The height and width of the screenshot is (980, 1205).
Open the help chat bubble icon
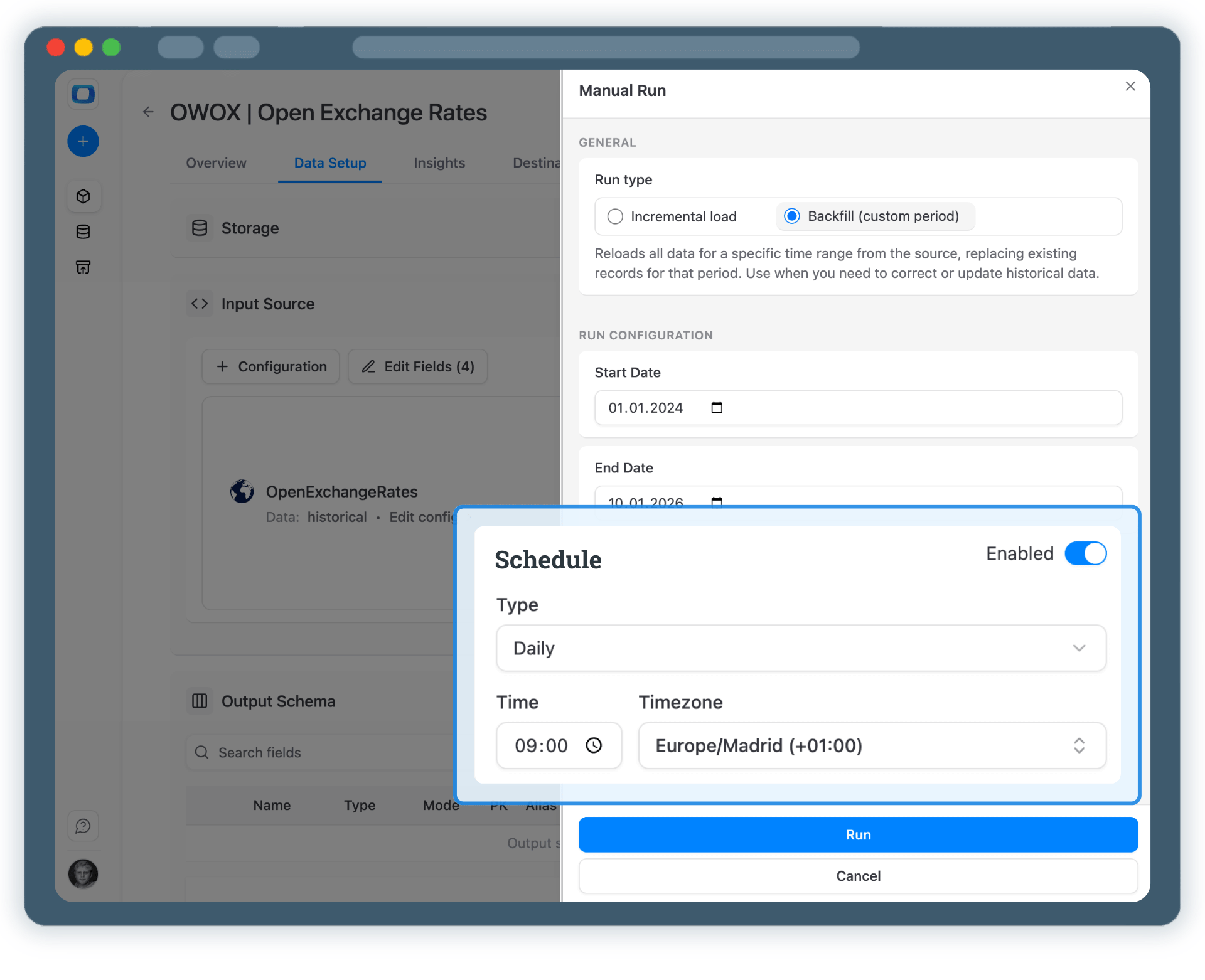83,826
